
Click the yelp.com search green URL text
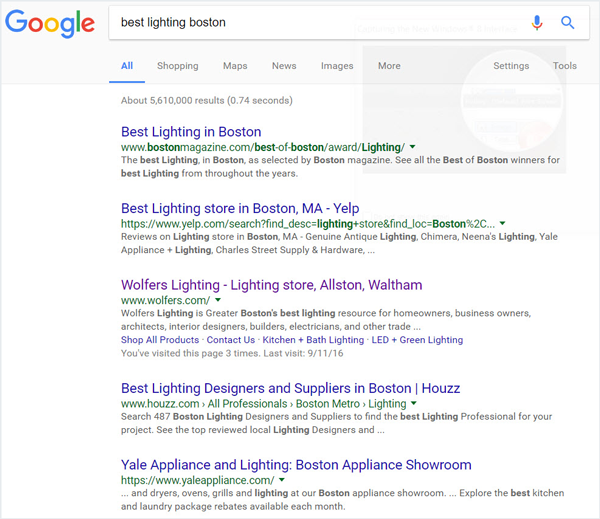click(308, 224)
